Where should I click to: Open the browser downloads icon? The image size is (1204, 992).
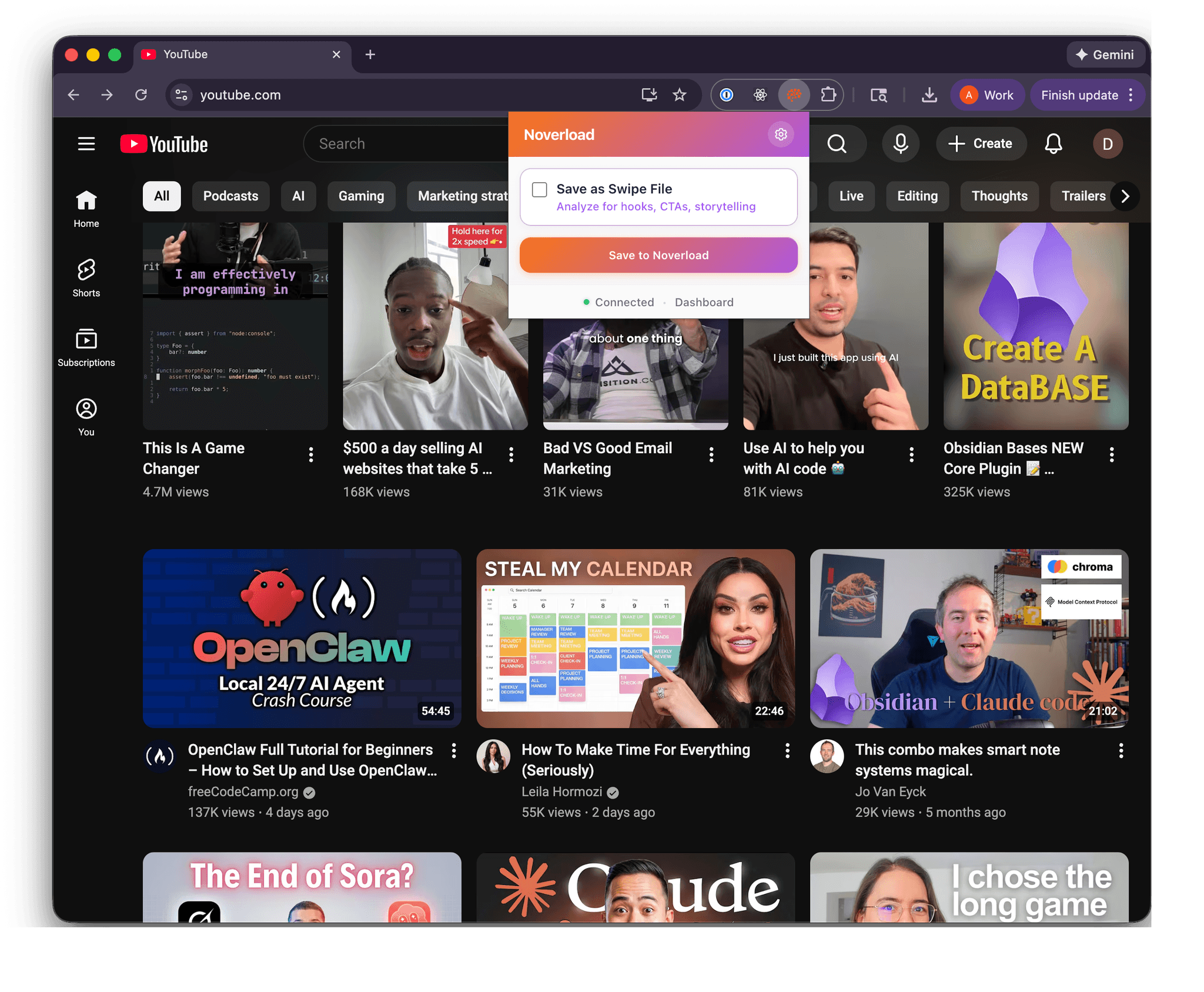(x=929, y=95)
